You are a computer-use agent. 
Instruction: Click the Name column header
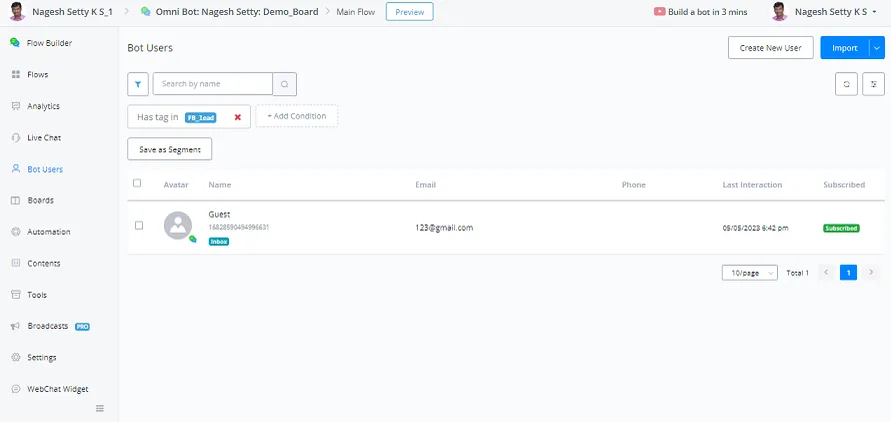[x=220, y=185]
